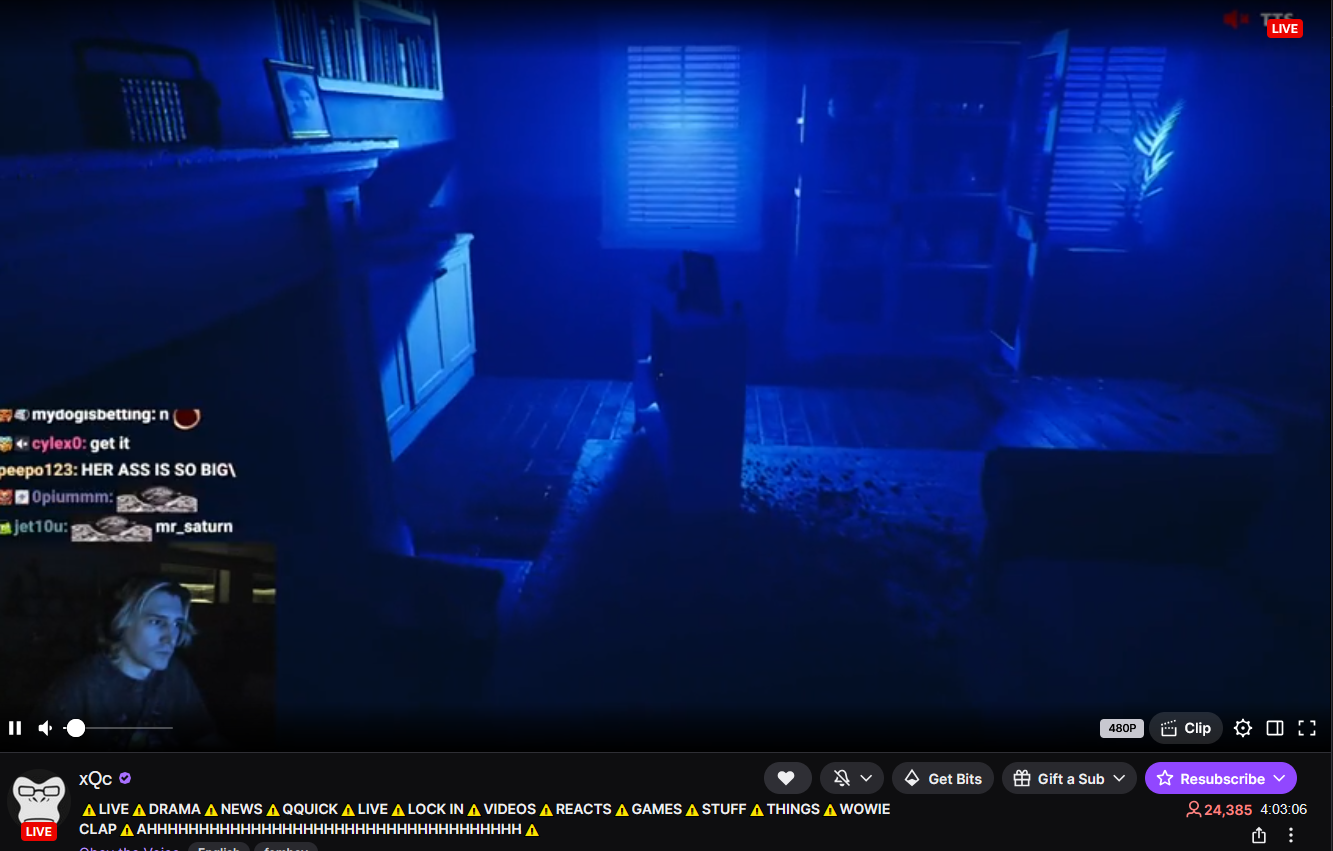The image size is (1333, 851).
Task: Click the chat message from cylex0
Action: 66,443
